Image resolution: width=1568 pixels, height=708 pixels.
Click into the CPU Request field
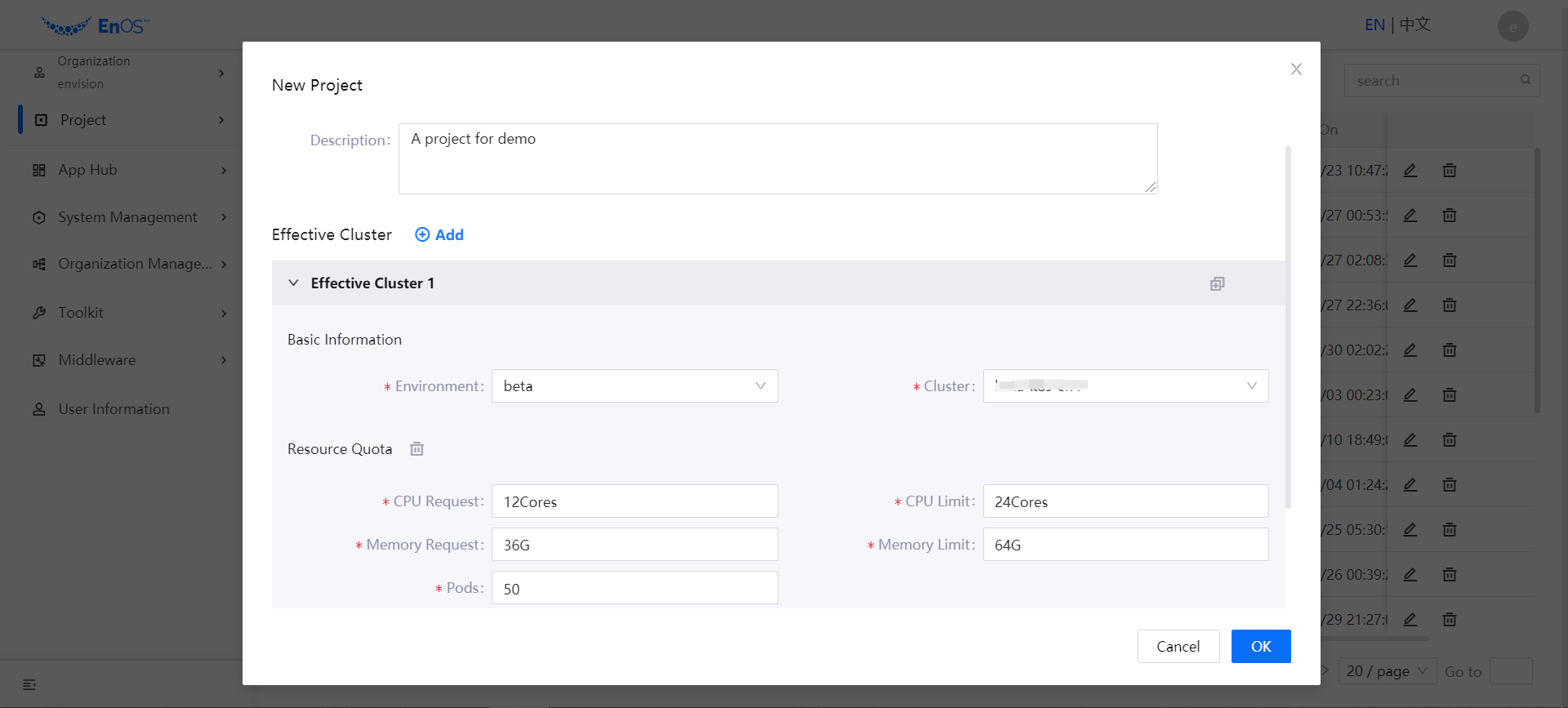(x=634, y=501)
